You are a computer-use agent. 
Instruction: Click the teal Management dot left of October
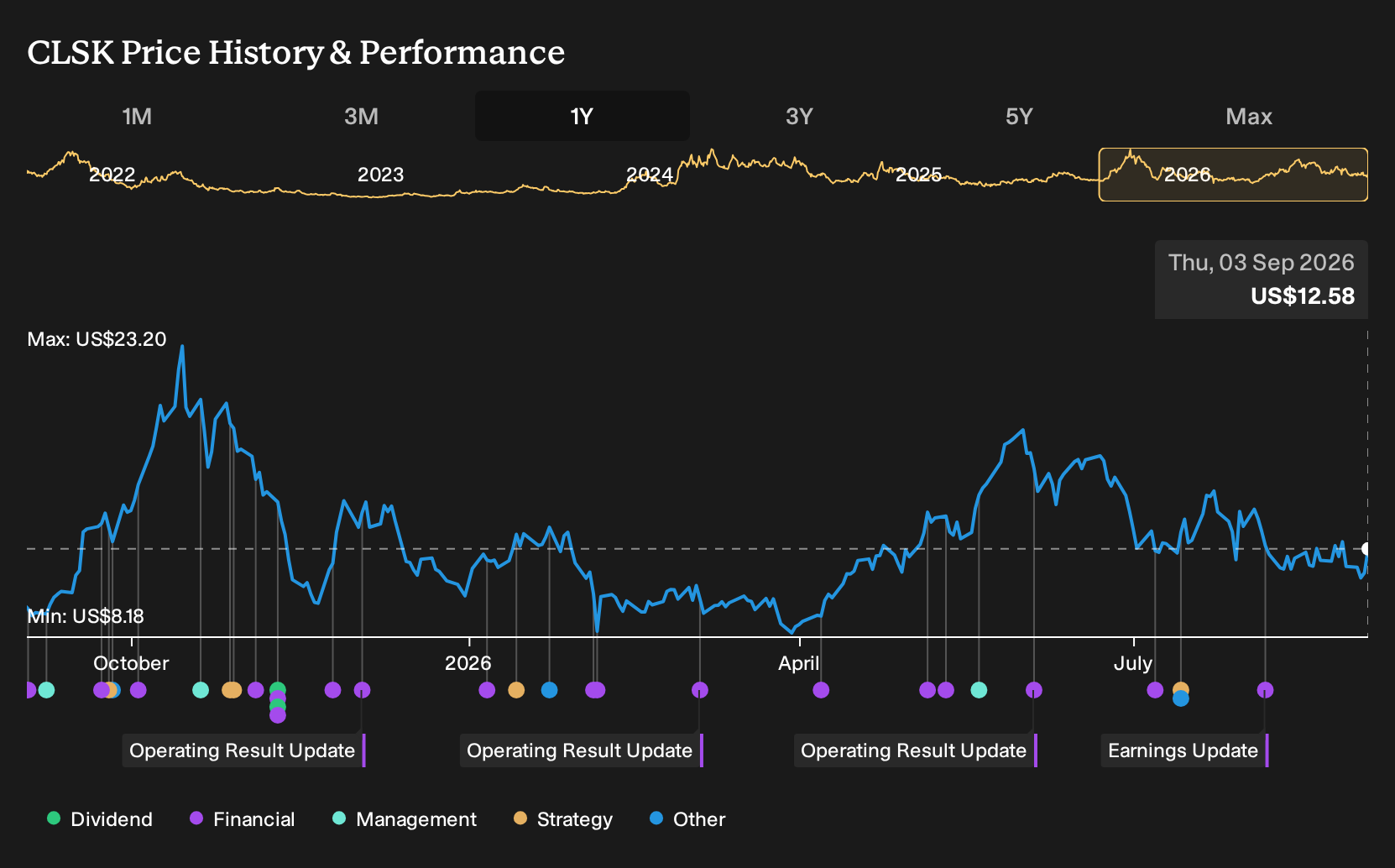click(46, 690)
